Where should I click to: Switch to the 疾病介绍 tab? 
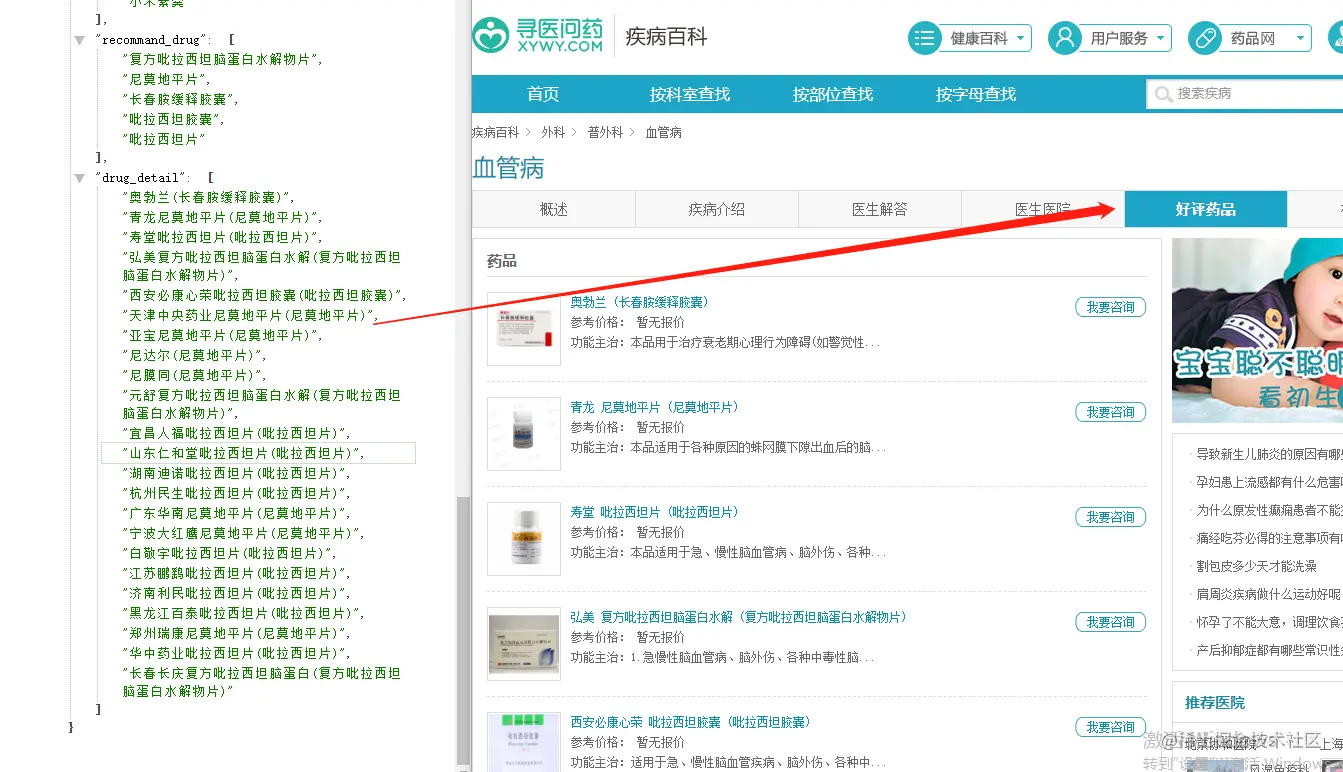tap(717, 209)
